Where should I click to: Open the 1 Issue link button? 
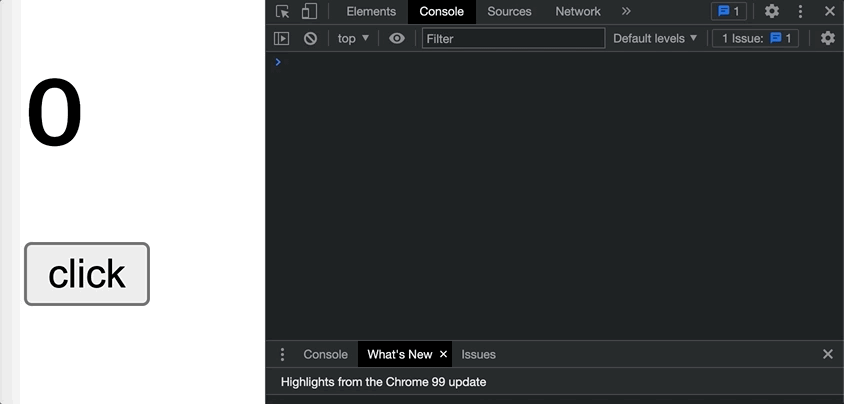point(756,39)
